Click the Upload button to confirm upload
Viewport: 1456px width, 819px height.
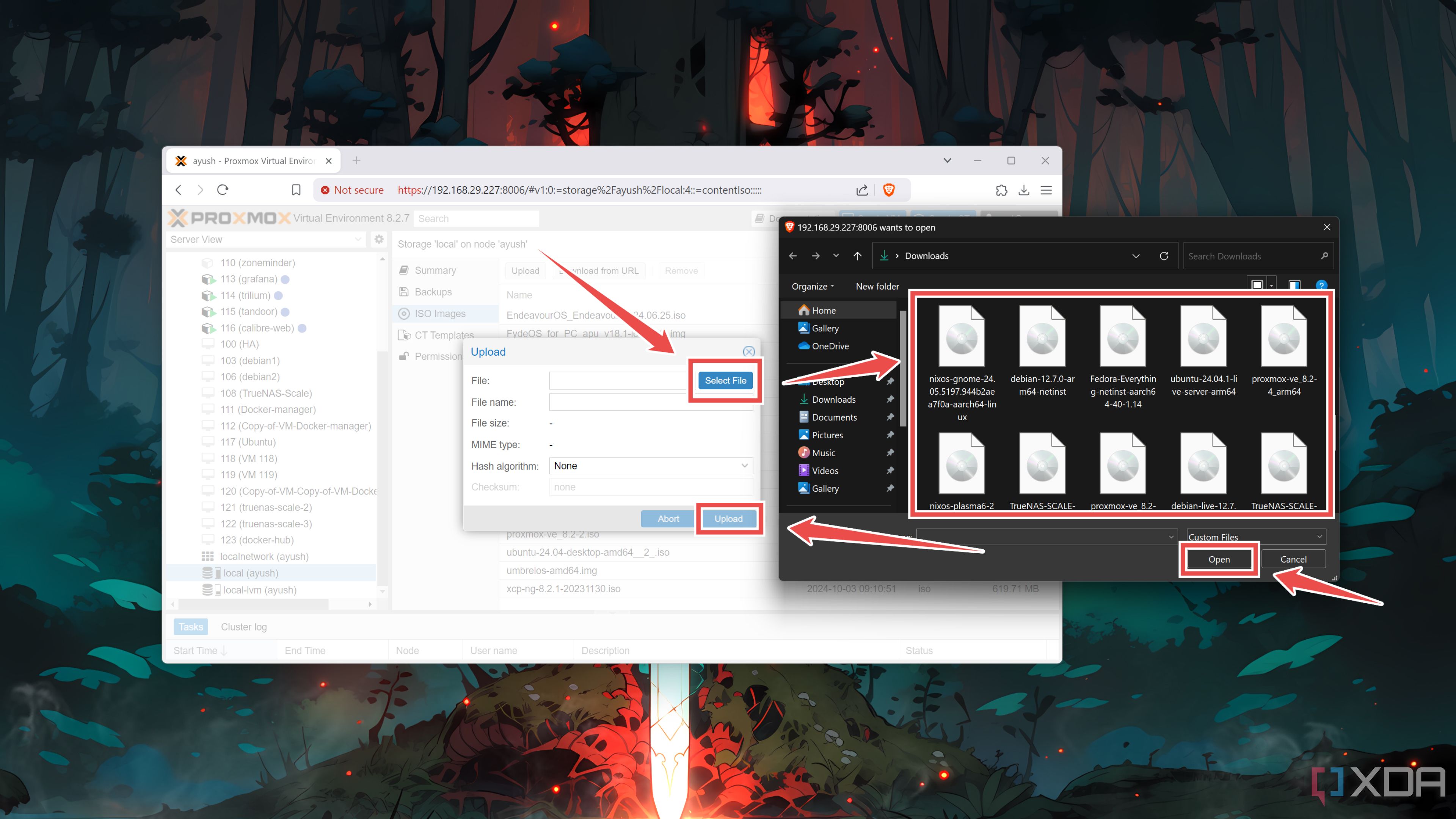726,518
